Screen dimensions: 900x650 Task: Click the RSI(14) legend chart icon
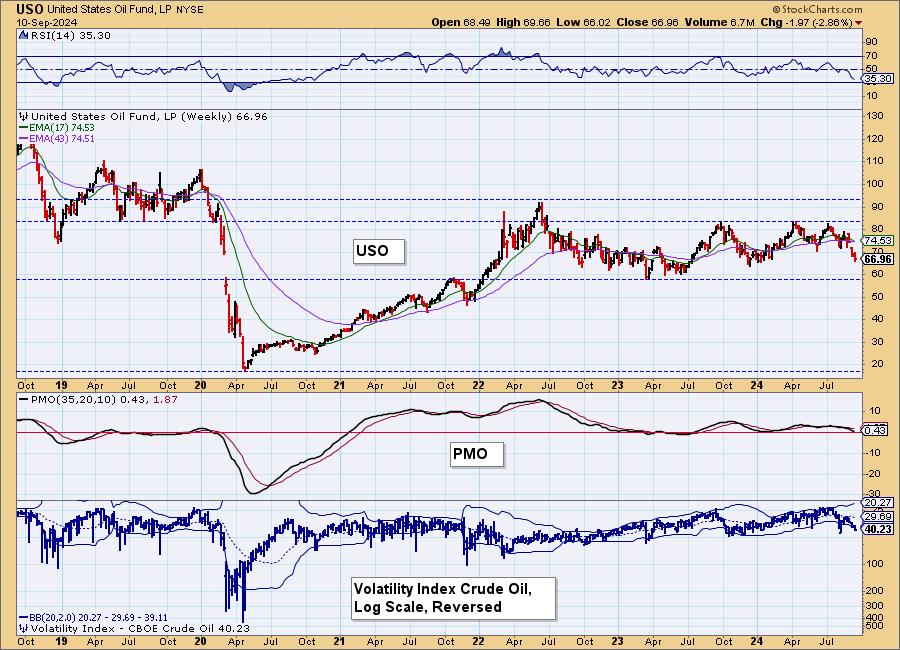pos(24,35)
